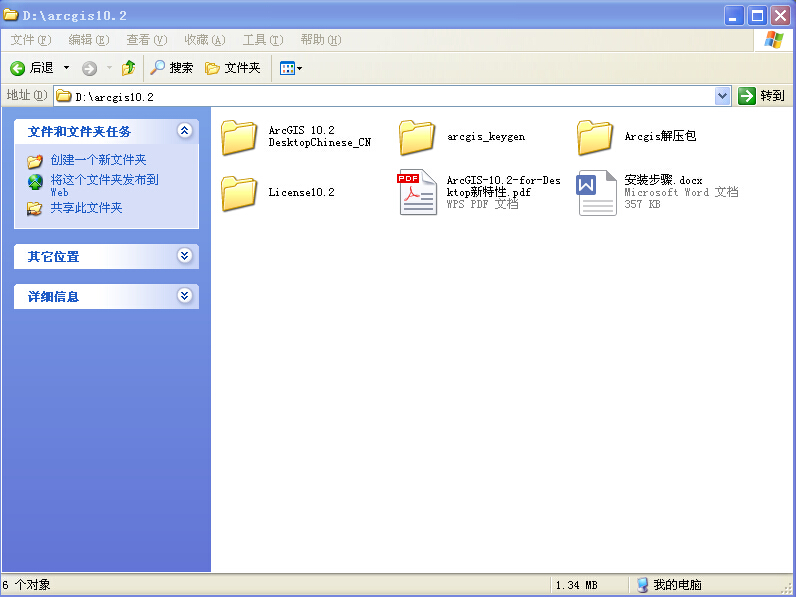Expand the address bar dropdown
Viewport: 796px width, 597px height.
click(722, 95)
